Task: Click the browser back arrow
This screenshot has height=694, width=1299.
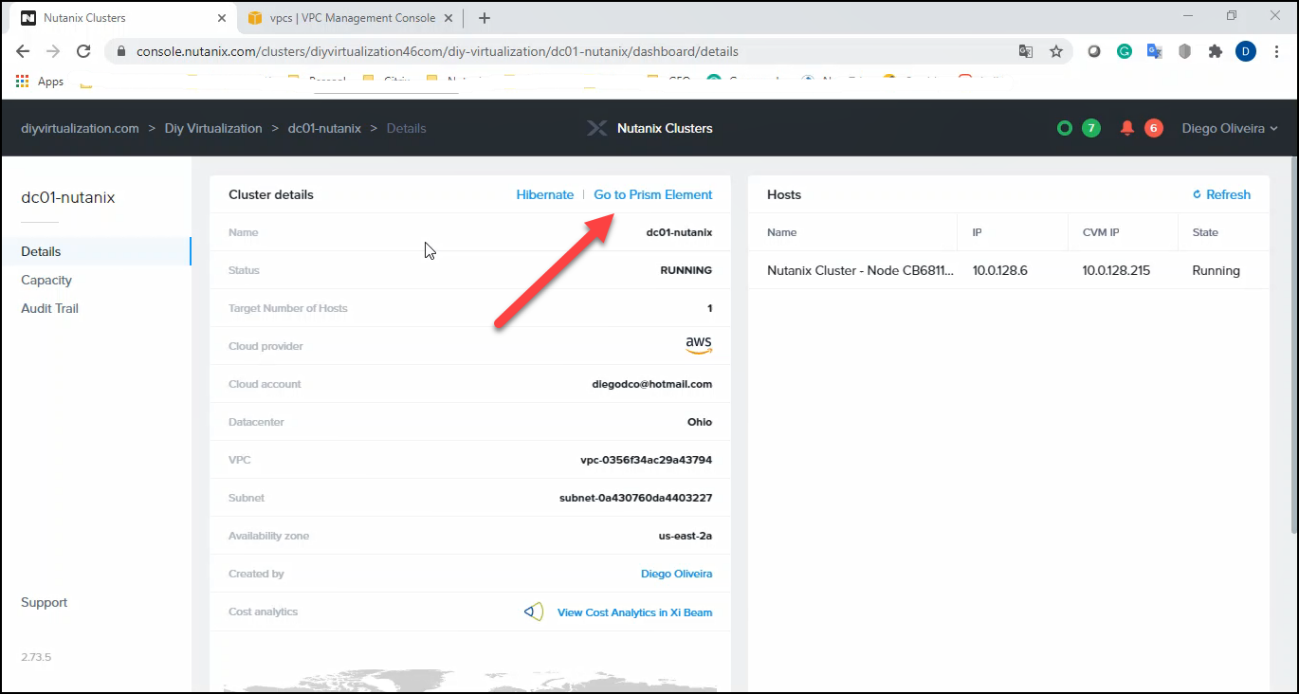Action: pyautogui.click(x=23, y=51)
